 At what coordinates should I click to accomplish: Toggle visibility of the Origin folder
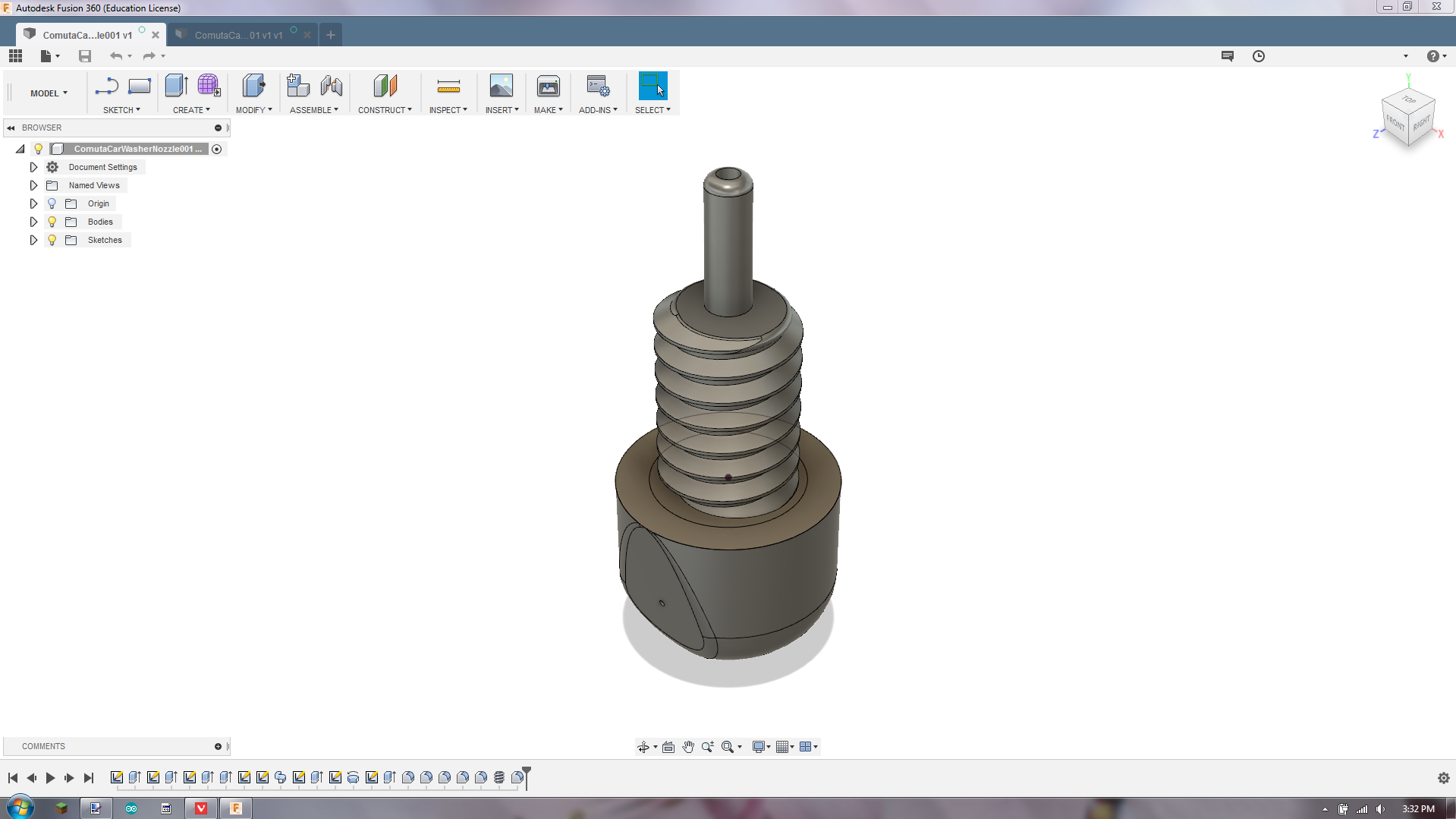click(52, 203)
